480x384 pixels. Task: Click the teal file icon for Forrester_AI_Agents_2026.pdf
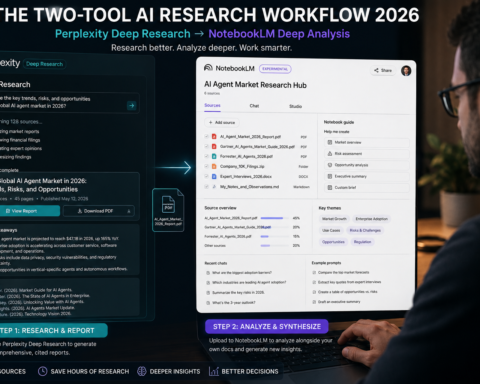pyautogui.click(x=214, y=156)
